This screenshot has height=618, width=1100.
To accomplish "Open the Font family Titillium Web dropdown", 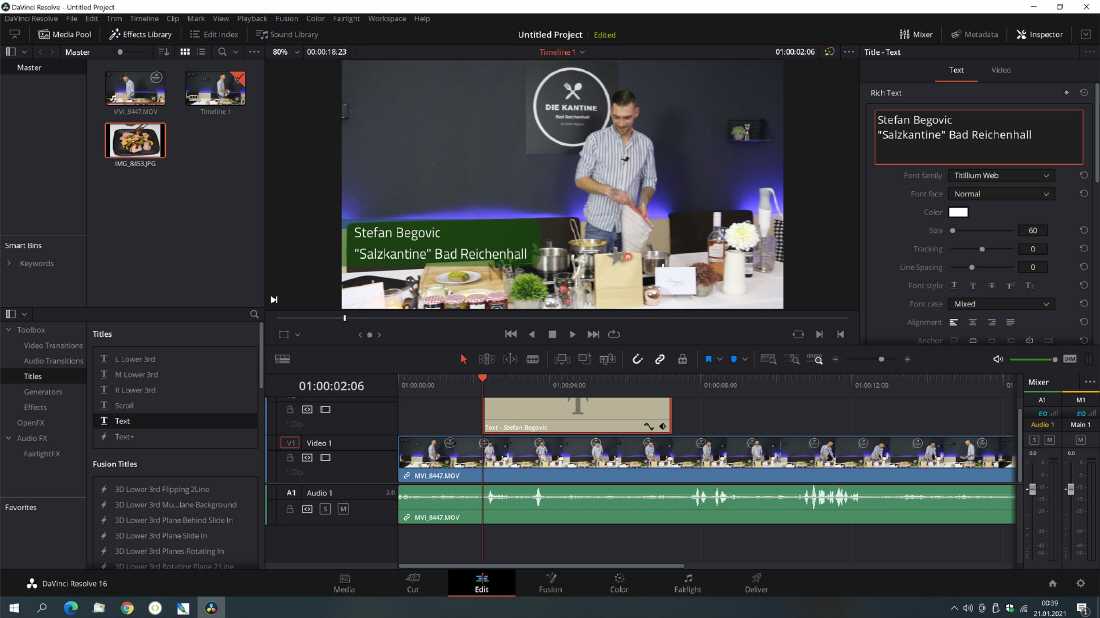I will (1001, 175).
